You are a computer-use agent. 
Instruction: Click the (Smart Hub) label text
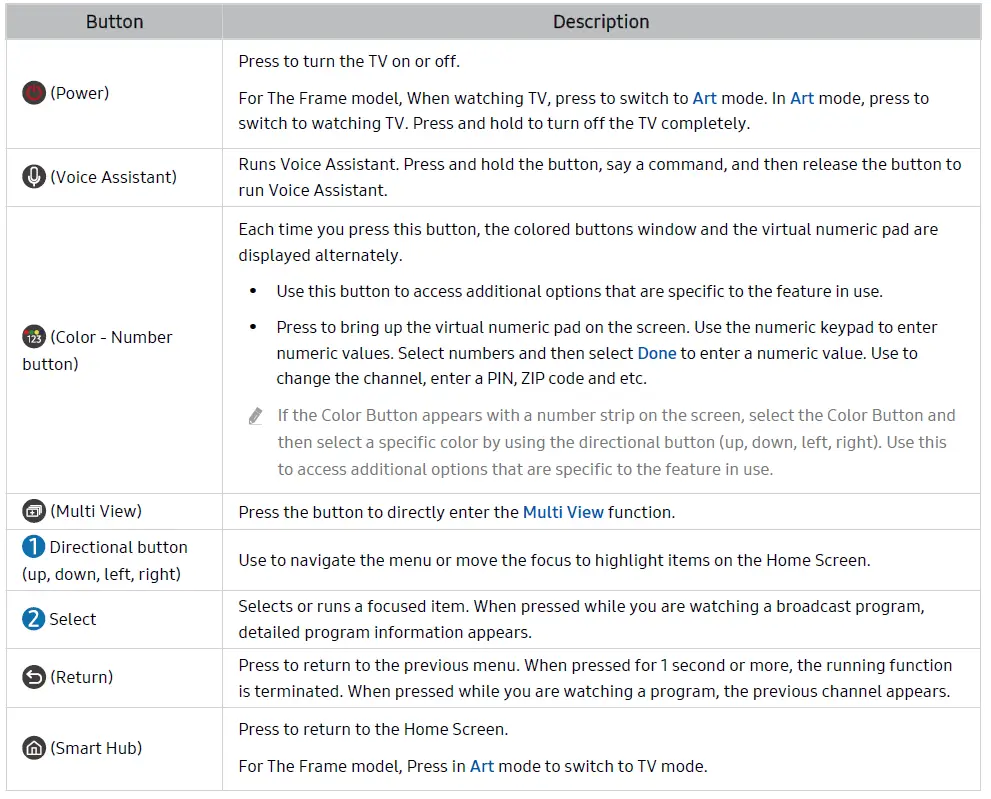[96, 748]
